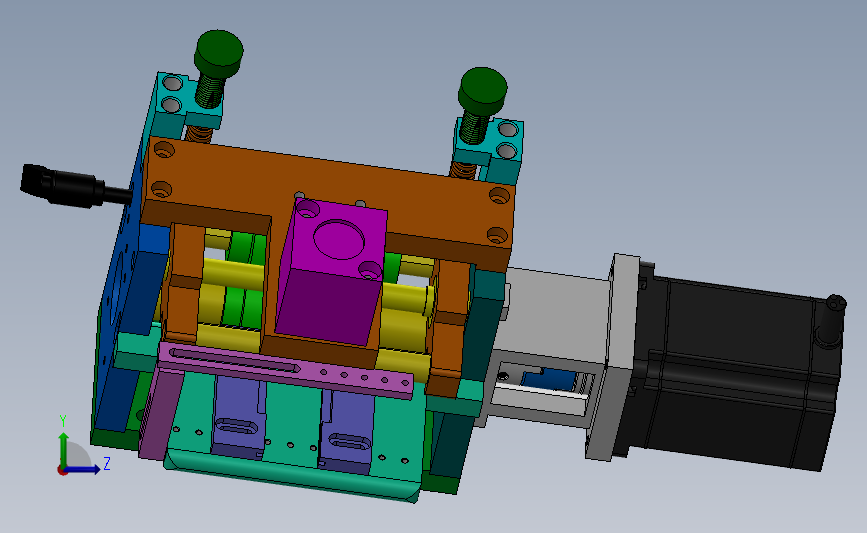The image size is (867, 533).
Task: Select the left green thumb screw knob
Action: pos(218,53)
